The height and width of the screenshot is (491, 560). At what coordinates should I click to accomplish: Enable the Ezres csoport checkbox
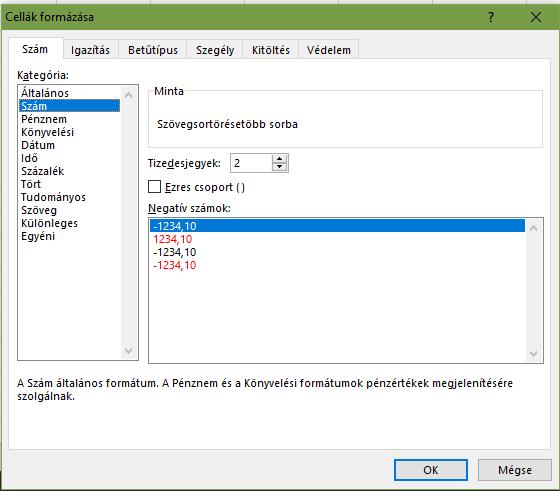point(154,187)
